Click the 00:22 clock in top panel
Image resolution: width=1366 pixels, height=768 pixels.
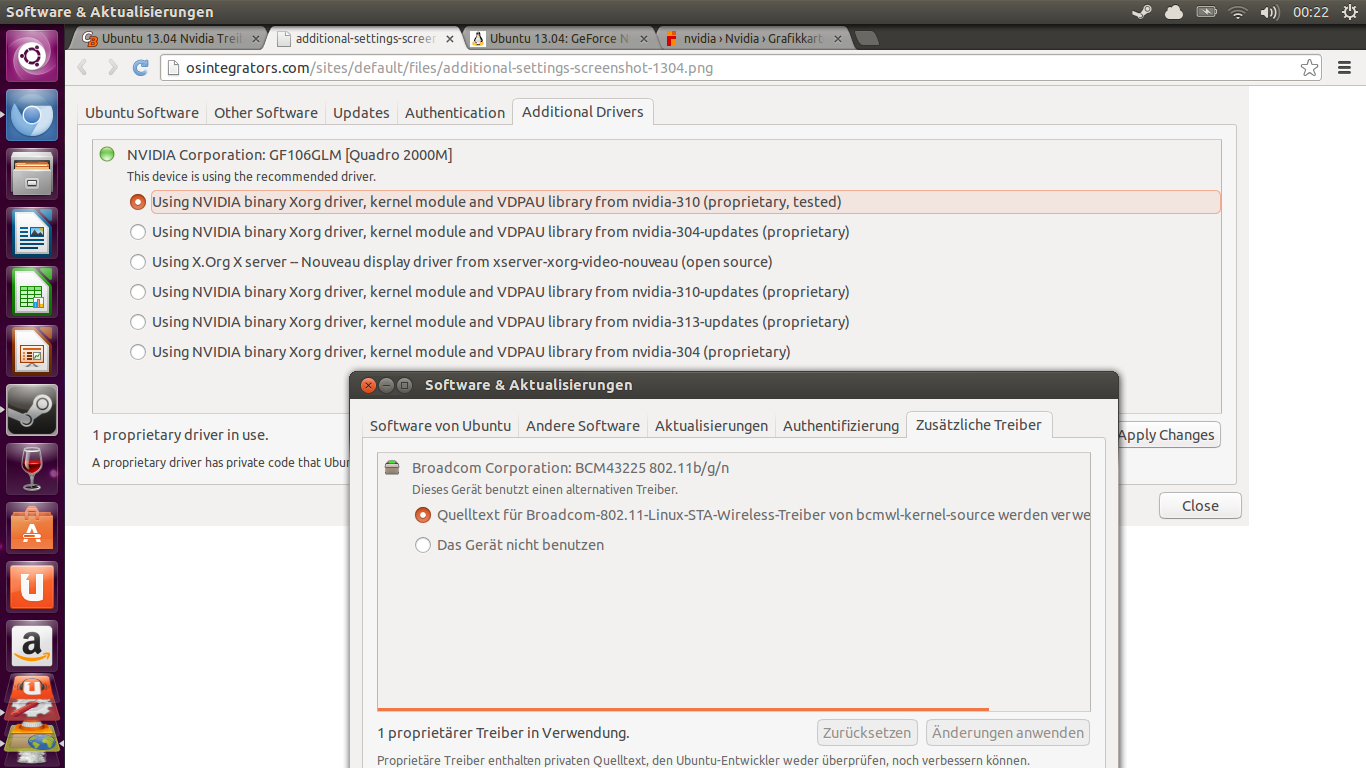(1310, 12)
